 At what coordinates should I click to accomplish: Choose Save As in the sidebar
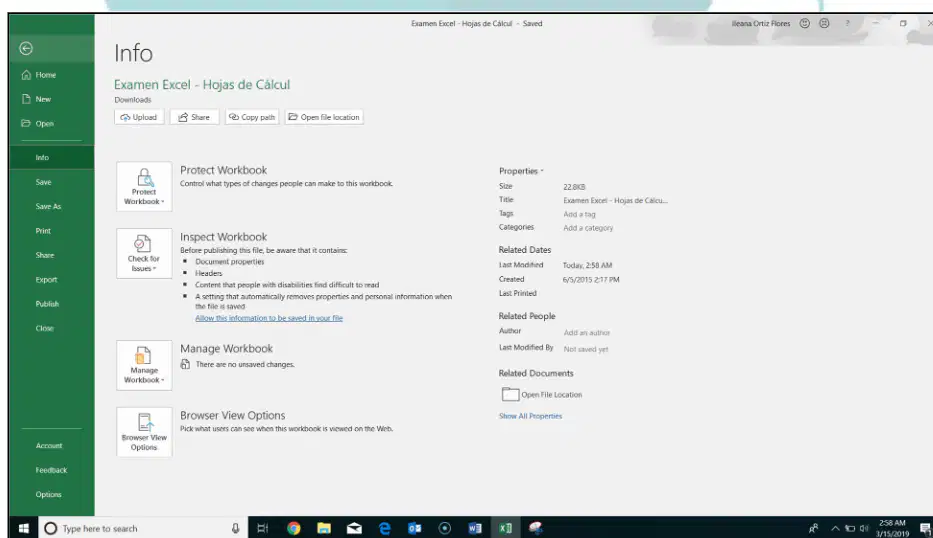pos(48,207)
